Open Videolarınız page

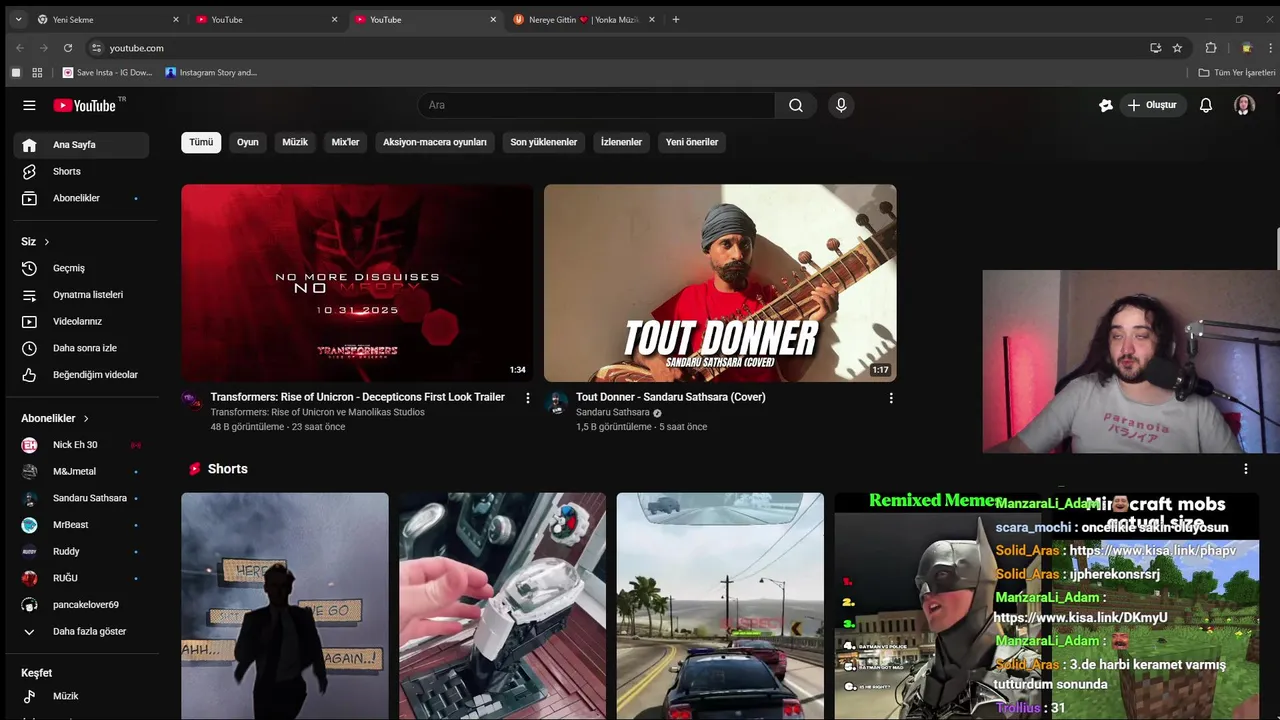pos(82,321)
